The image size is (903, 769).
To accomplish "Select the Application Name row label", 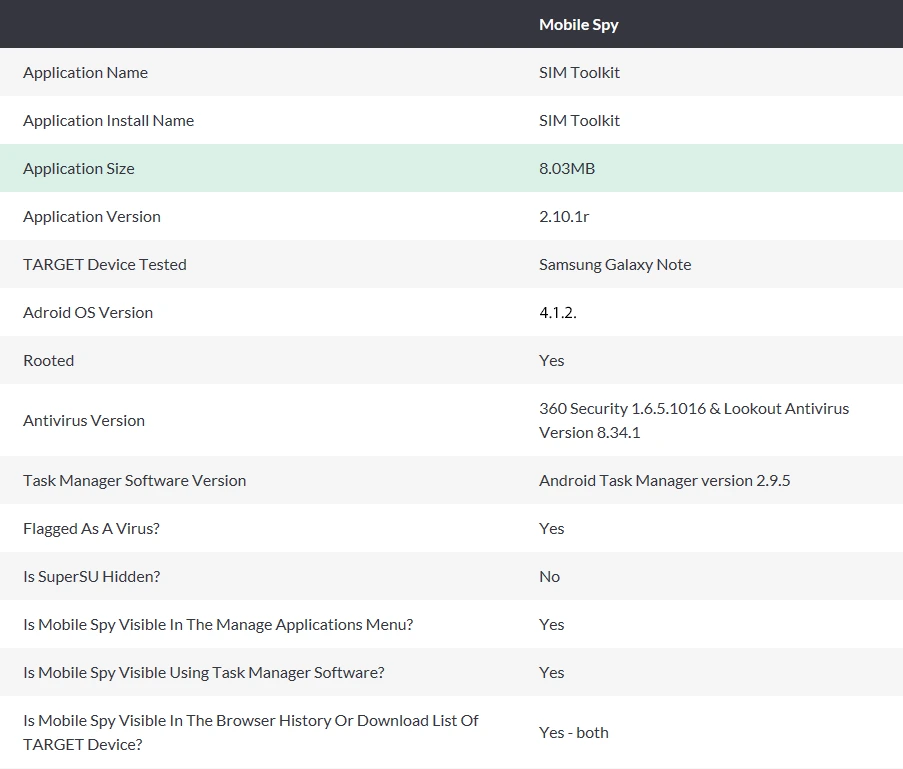I will point(85,73).
